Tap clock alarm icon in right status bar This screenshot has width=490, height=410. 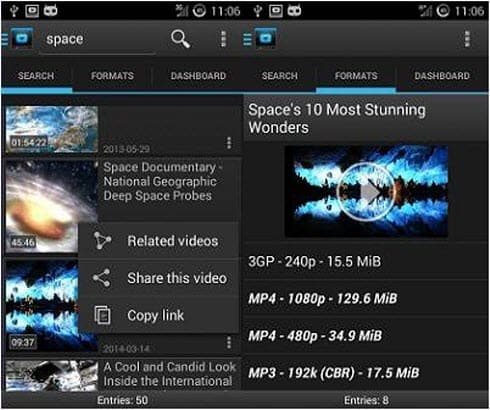click(x=443, y=11)
